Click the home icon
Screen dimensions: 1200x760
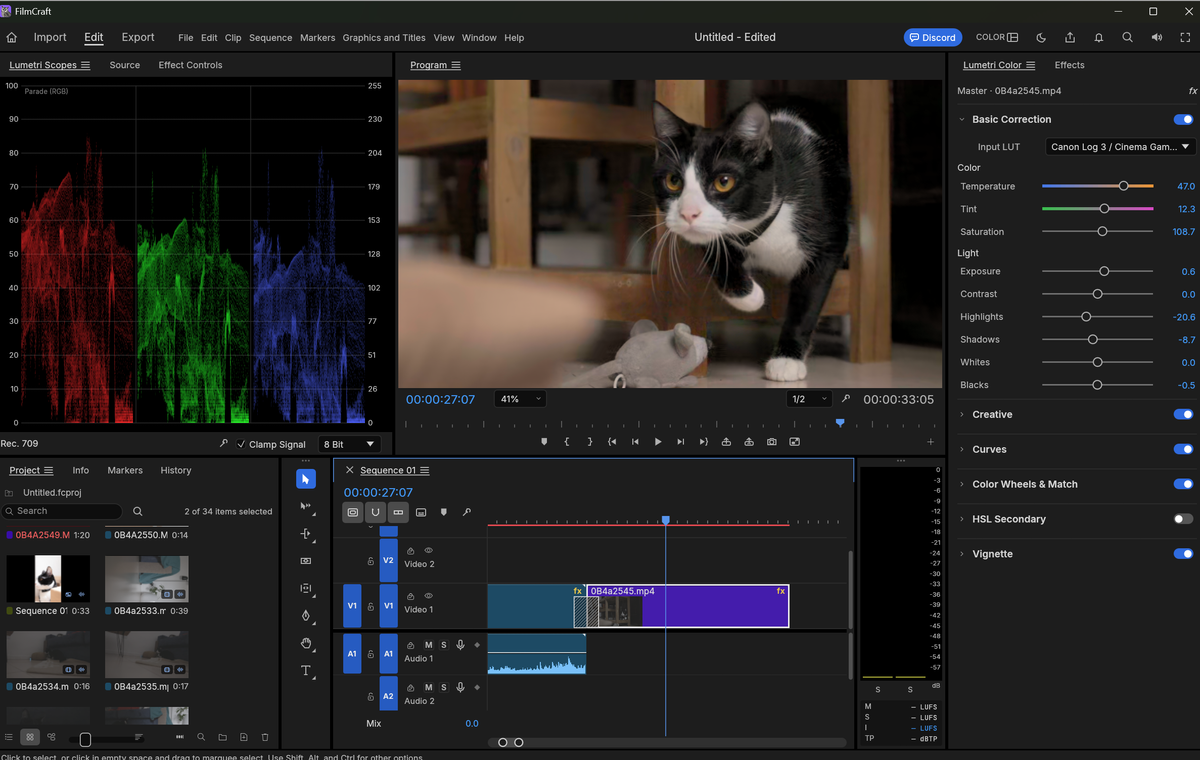pos(12,37)
